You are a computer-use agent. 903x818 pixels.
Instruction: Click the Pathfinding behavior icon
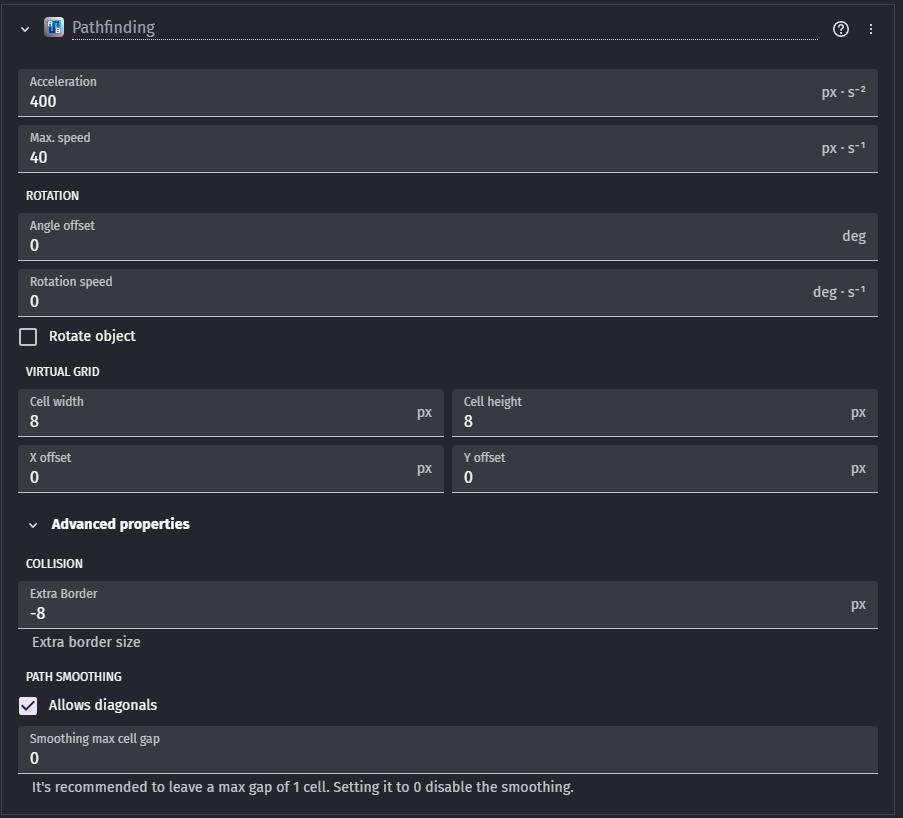click(54, 28)
